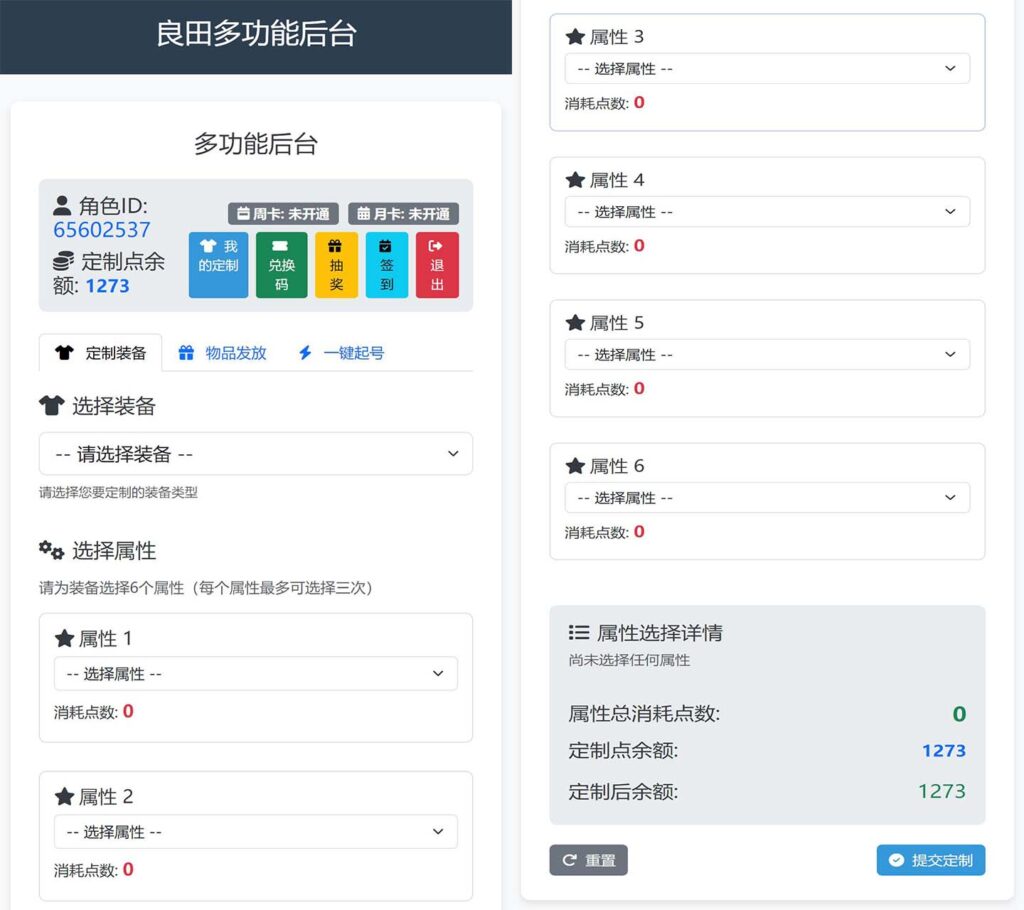Select the 定制装备 tab
Screen dimensions: 1024x910
click(101, 353)
